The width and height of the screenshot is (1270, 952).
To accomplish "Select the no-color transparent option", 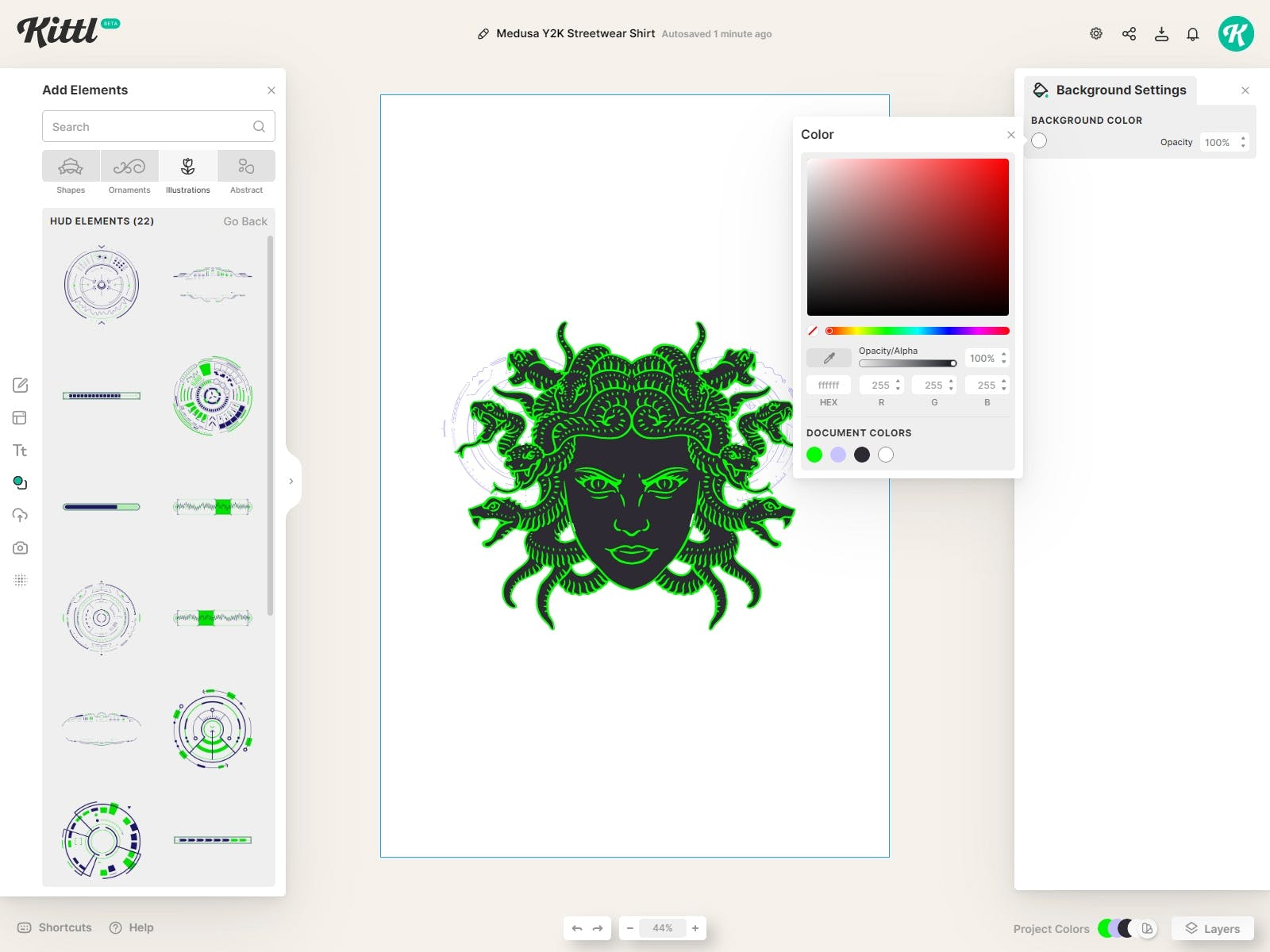I will (813, 331).
